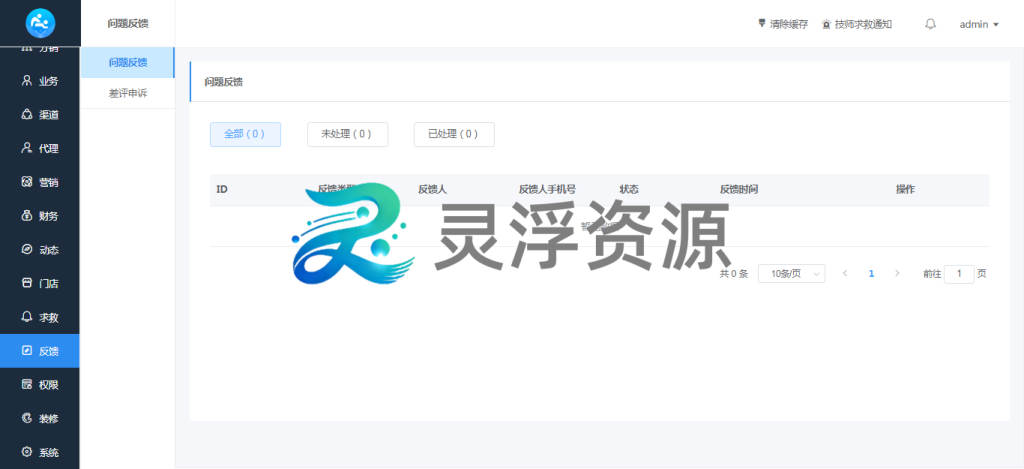Click the 共 0 条 total count text
1024x469 pixels.
pyautogui.click(x=734, y=274)
